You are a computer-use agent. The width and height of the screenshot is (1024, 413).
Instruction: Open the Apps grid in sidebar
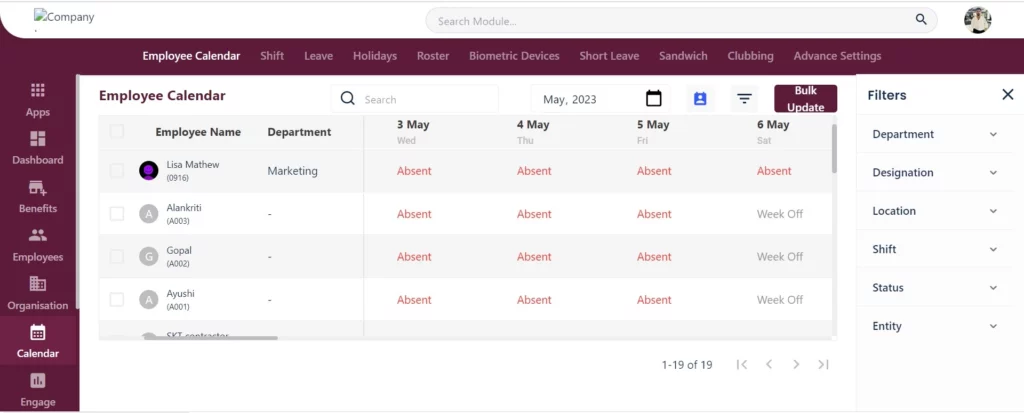(x=38, y=99)
